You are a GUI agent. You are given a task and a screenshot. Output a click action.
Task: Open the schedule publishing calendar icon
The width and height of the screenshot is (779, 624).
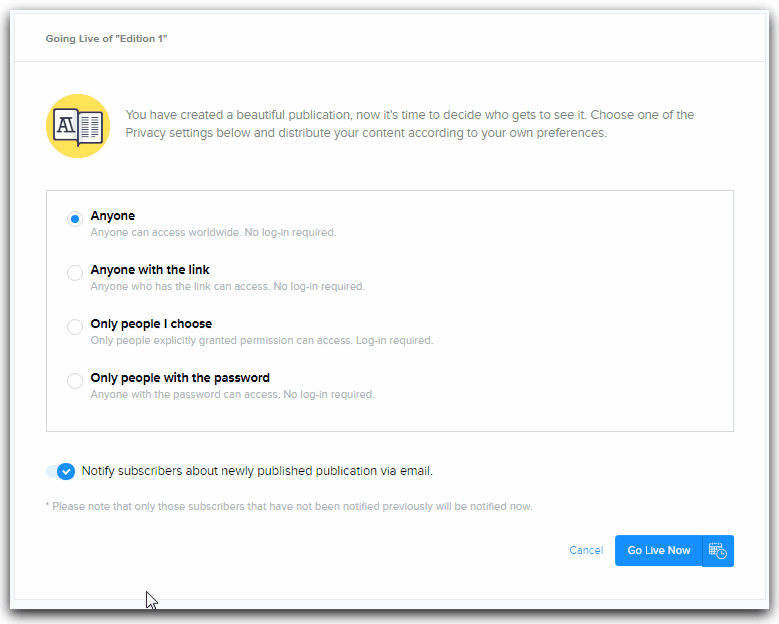click(718, 551)
